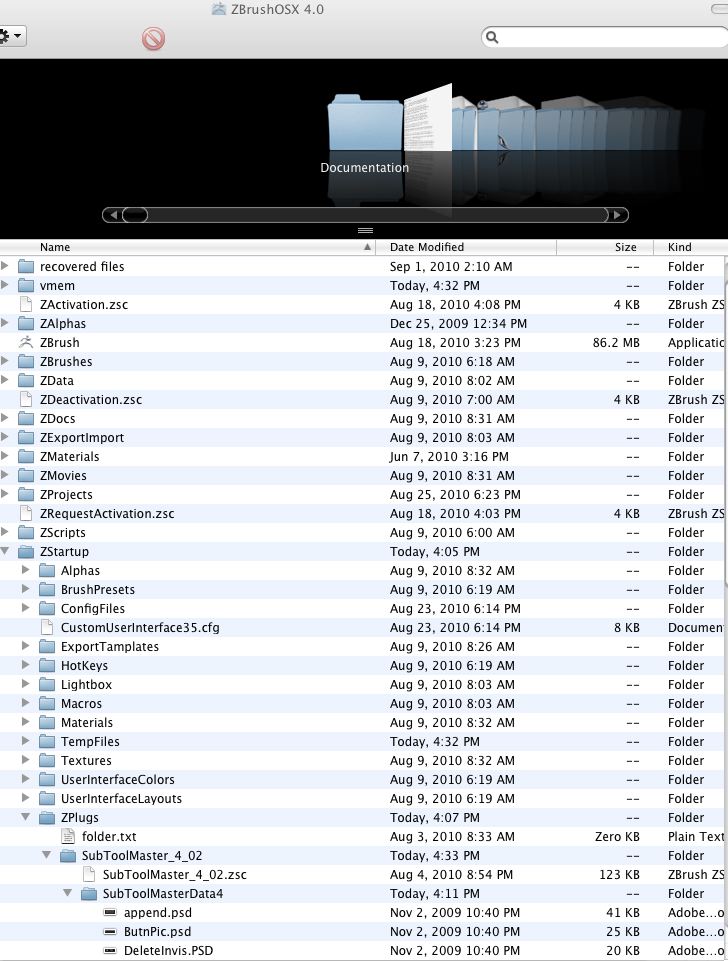
Task: Select the 'Aug 25, 2010 6:23 PM' date
Action: coord(455,495)
